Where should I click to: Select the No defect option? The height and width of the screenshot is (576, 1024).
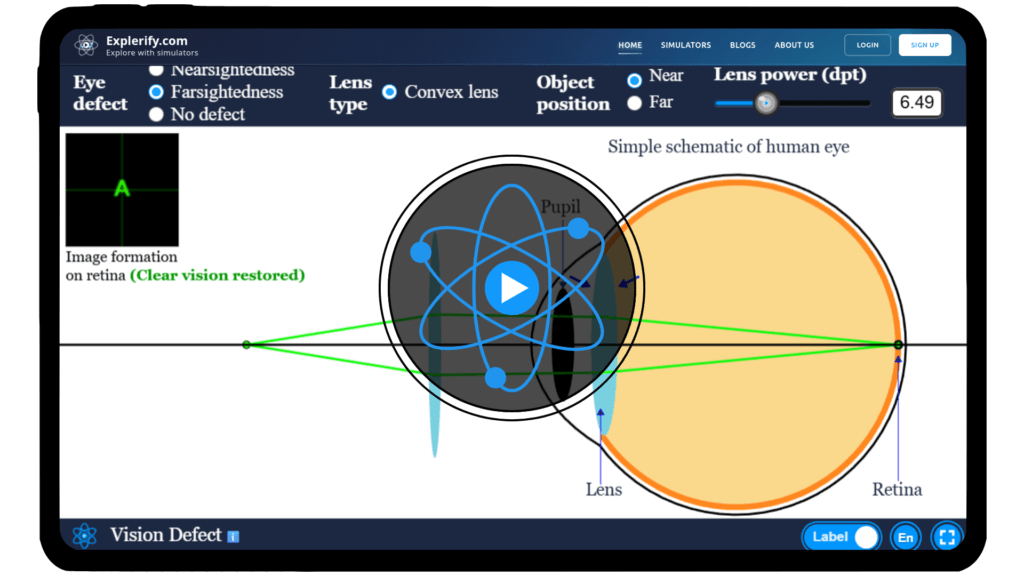(x=157, y=114)
